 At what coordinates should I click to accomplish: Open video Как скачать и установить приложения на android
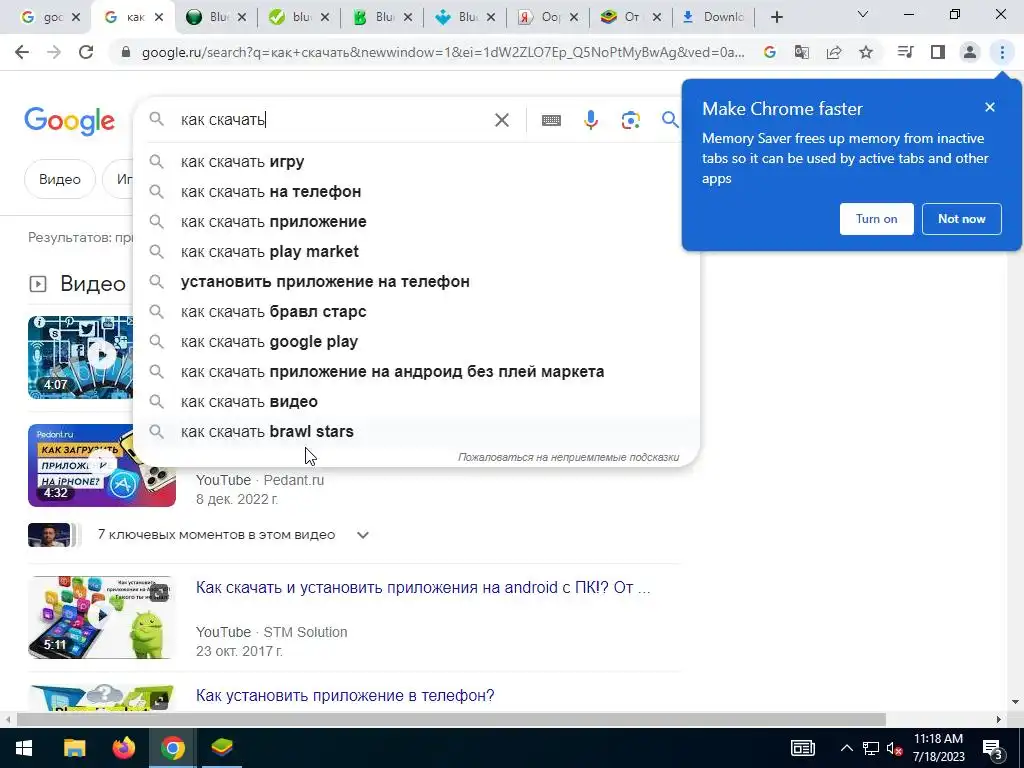(423, 587)
